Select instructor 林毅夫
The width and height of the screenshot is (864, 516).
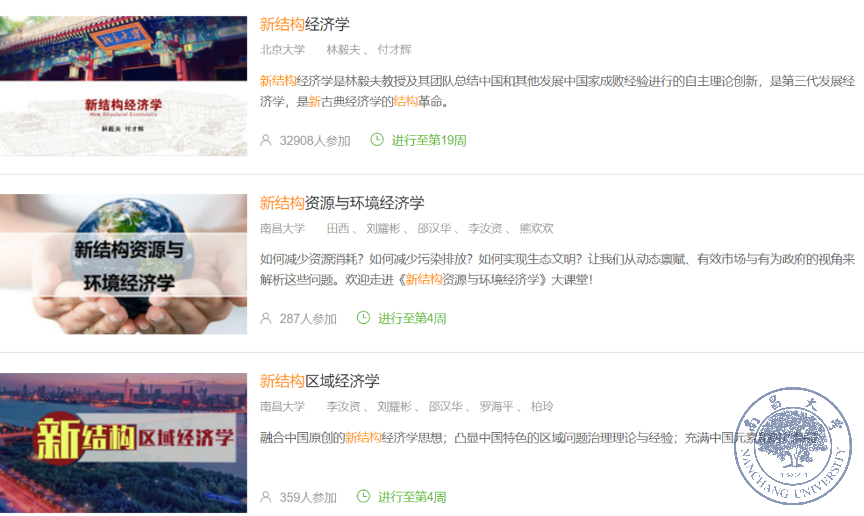[343, 50]
